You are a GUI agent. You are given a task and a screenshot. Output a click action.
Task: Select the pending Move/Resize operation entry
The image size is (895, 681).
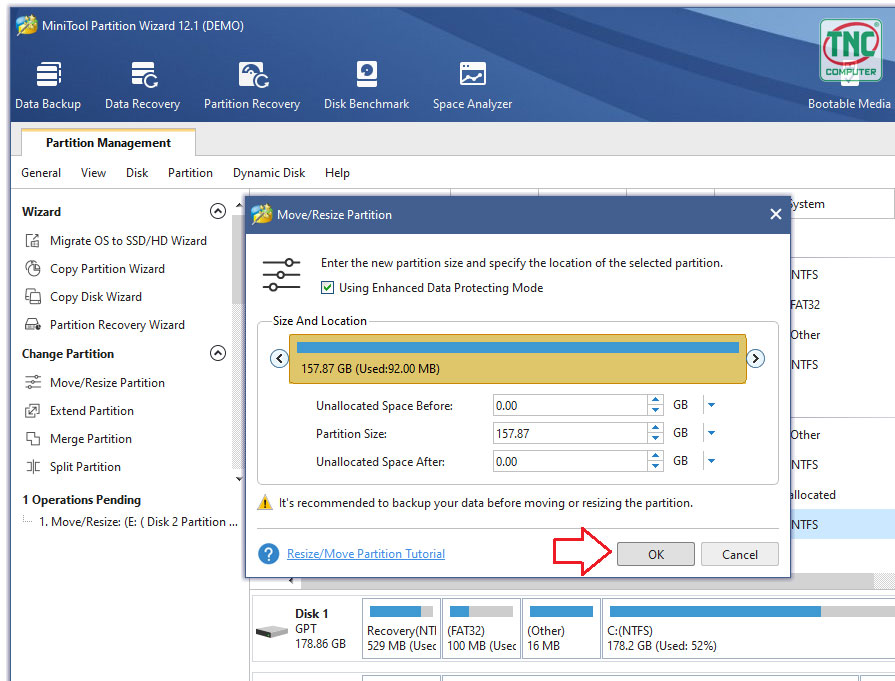tap(138, 522)
